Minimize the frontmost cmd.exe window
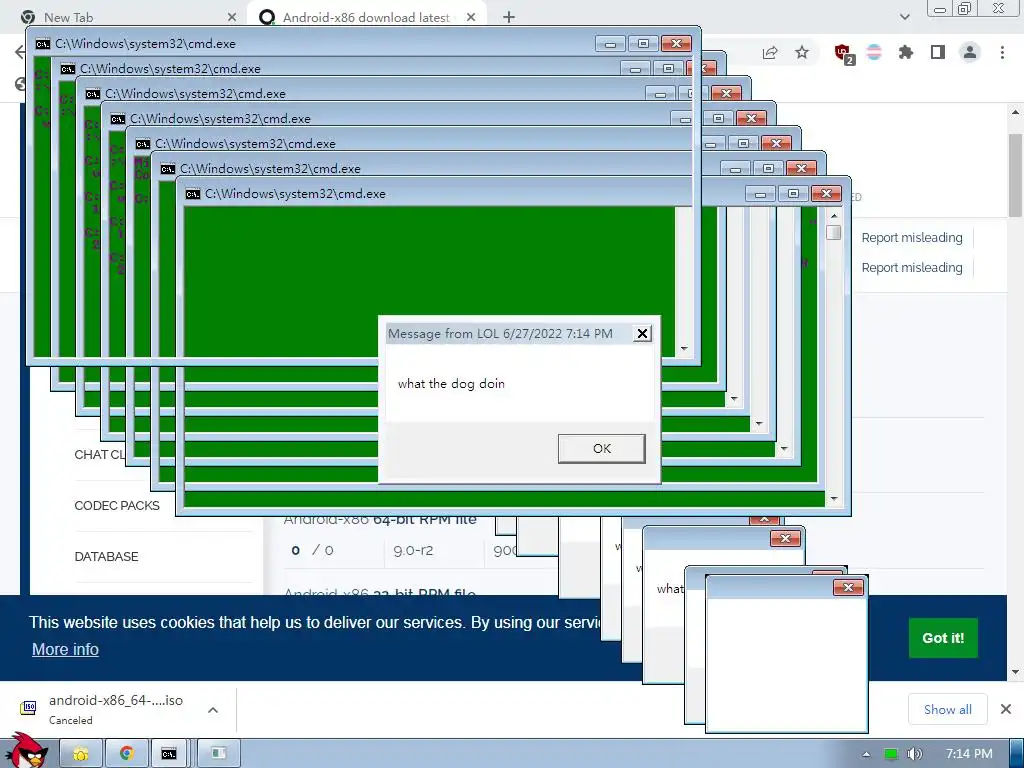The width and height of the screenshot is (1024, 768). tap(760, 194)
